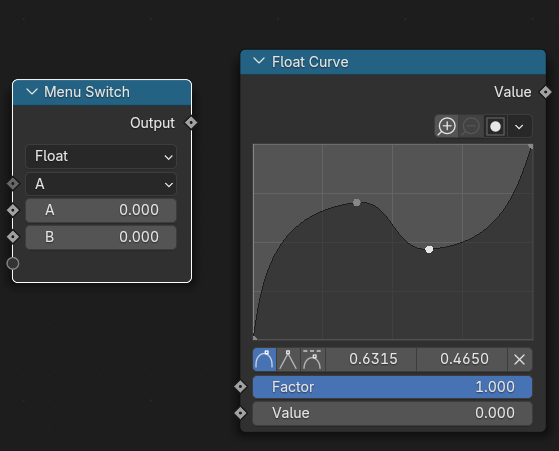Click the Menu input socket beside dropdown
559x451 pixels.
13,184
